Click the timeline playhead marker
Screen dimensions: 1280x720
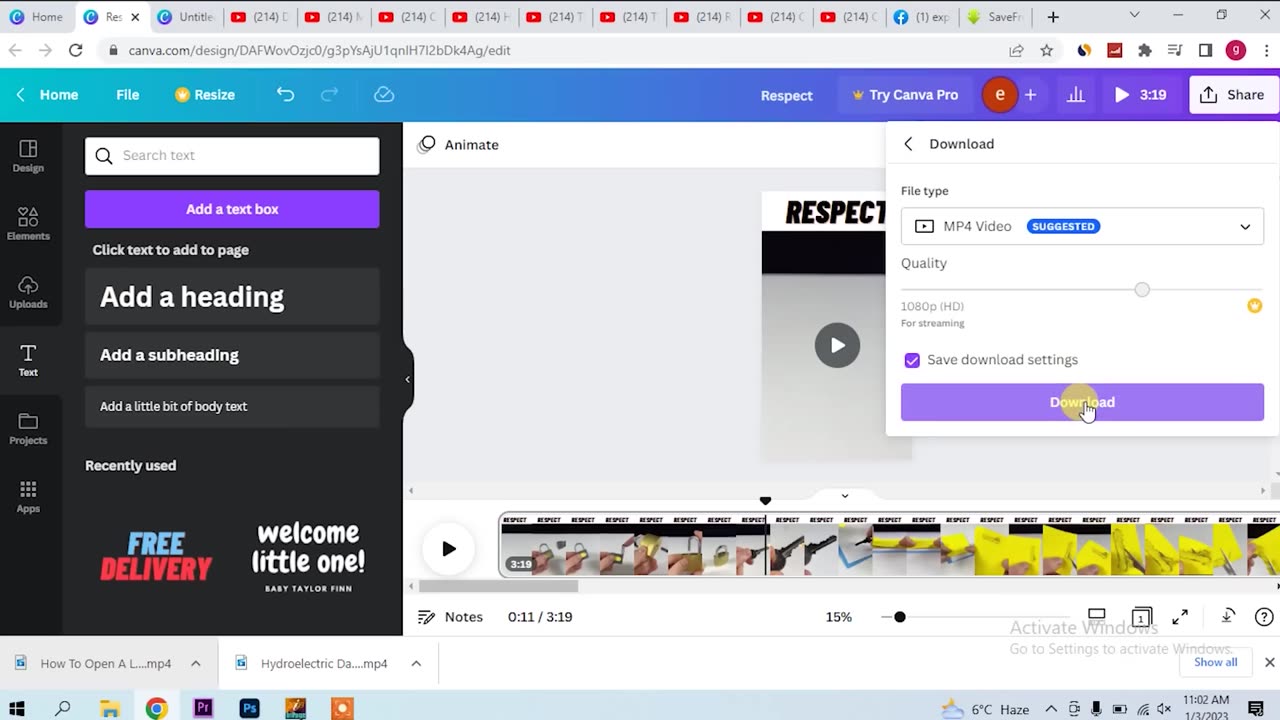click(x=765, y=500)
